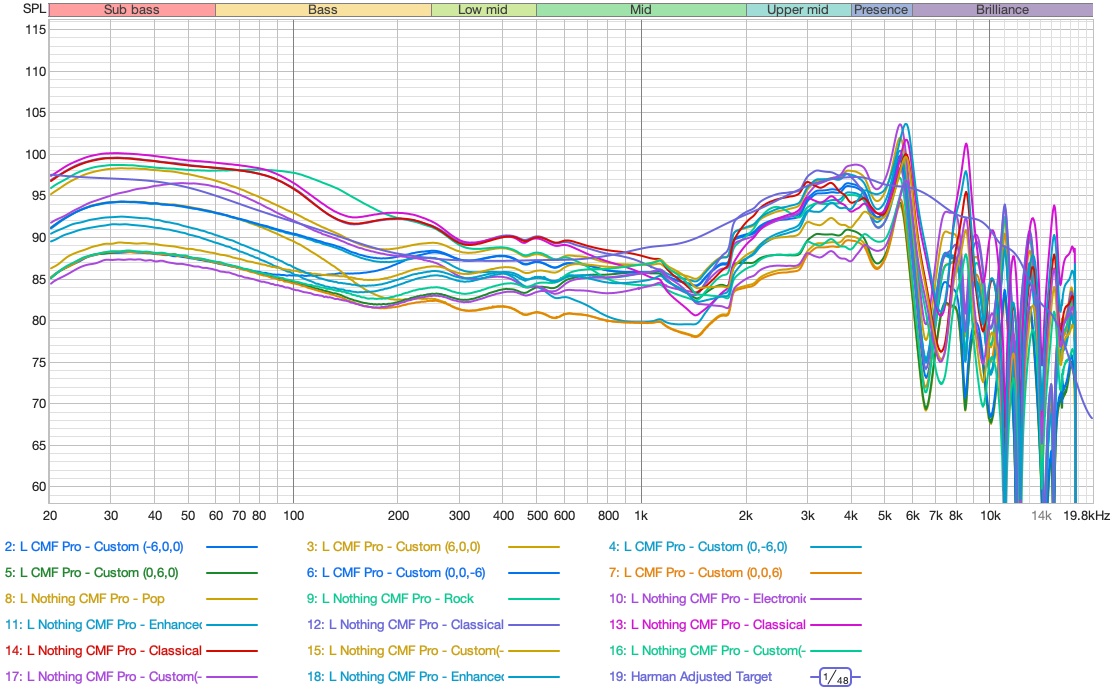Select legend entry 9: L Nothing CMF Pro - Rock
Screen dimensions: 1117x691
390,599
